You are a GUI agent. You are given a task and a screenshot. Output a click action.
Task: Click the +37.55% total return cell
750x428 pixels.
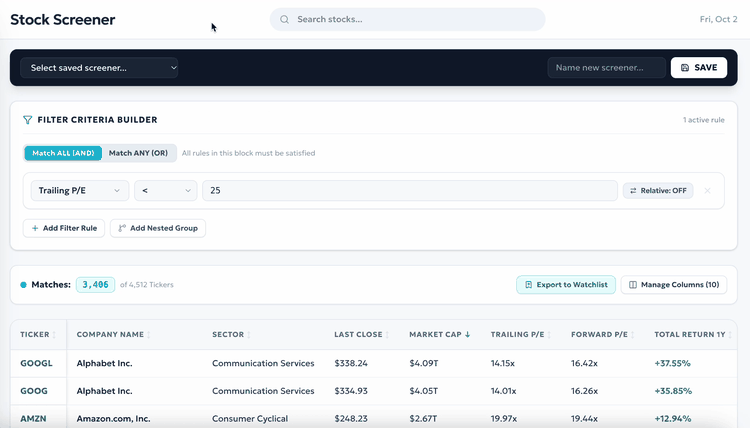click(x=673, y=363)
